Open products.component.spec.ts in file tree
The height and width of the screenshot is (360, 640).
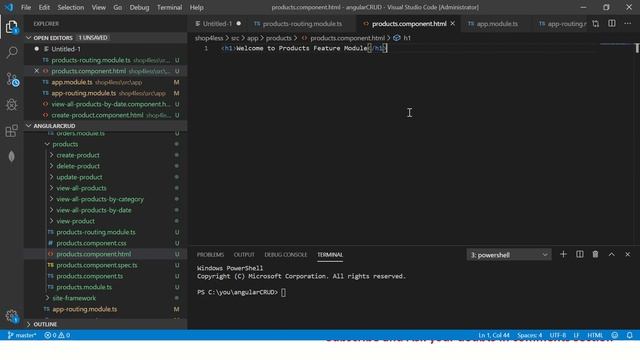(x=97, y=265)
